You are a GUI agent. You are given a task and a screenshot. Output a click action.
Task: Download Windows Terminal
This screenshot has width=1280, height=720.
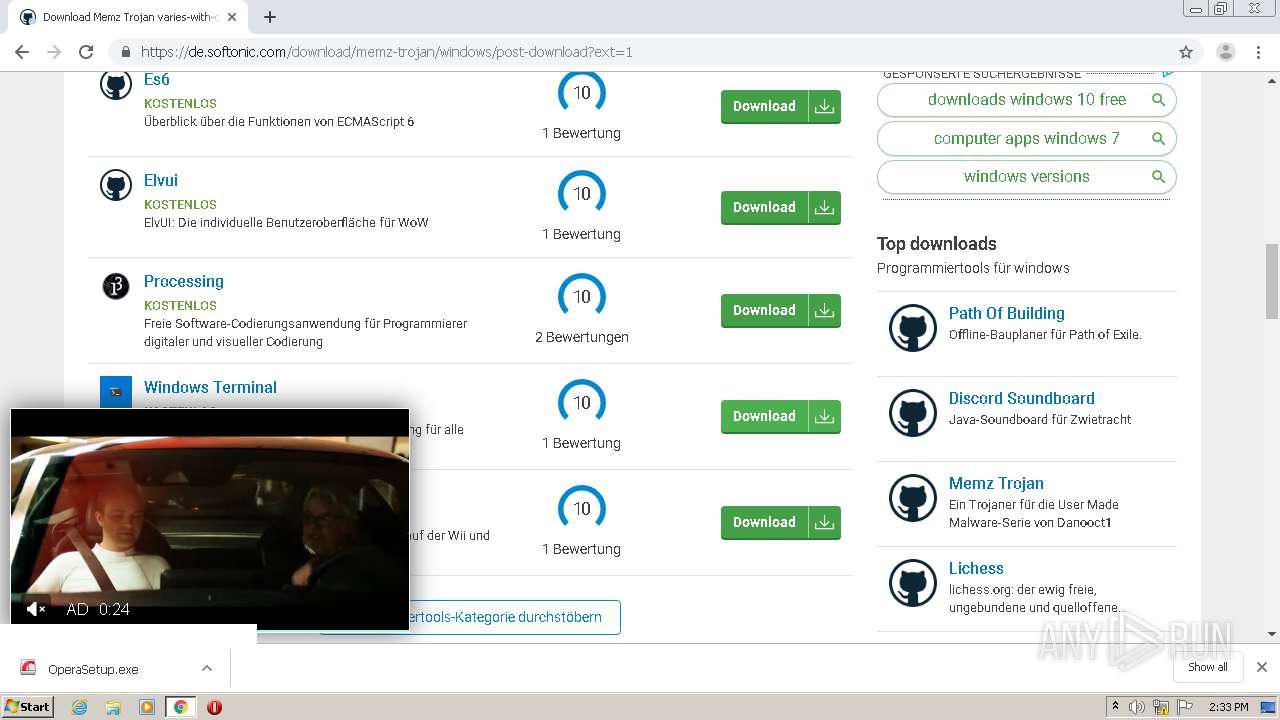(x=780, y=416)
